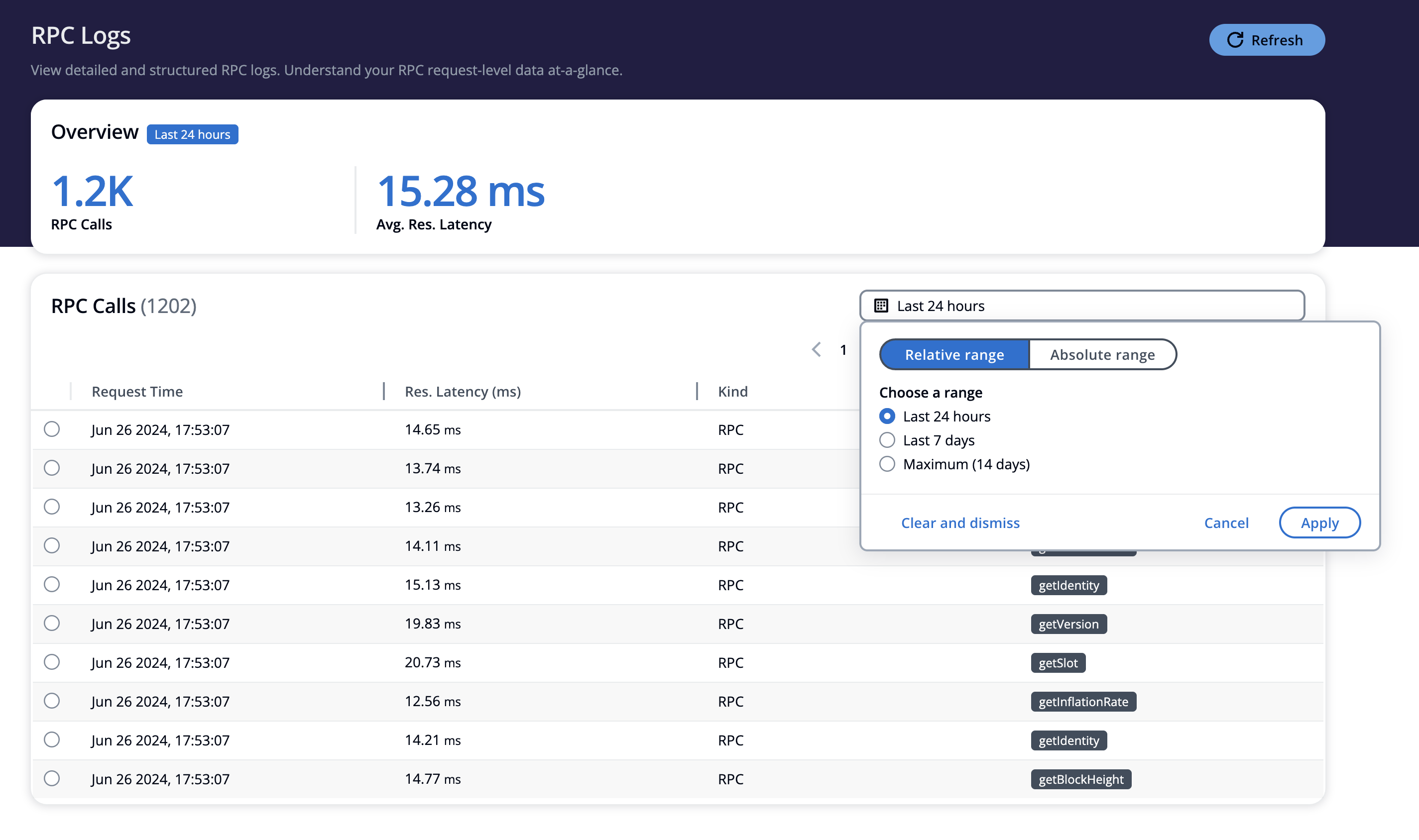This screenshot has height=840, width=1419.
Task: Click the 20.73 ms latency cell
Action: point(433,662)
